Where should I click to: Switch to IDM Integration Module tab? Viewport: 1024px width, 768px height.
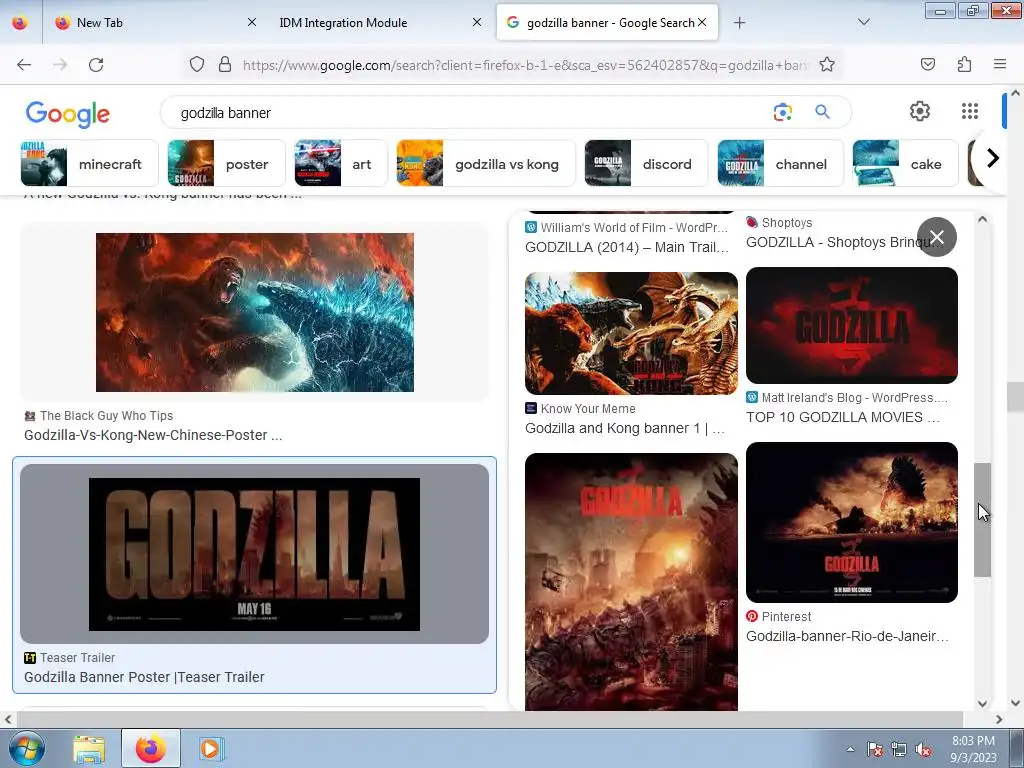pyautogui.click(x=379, y=22)
